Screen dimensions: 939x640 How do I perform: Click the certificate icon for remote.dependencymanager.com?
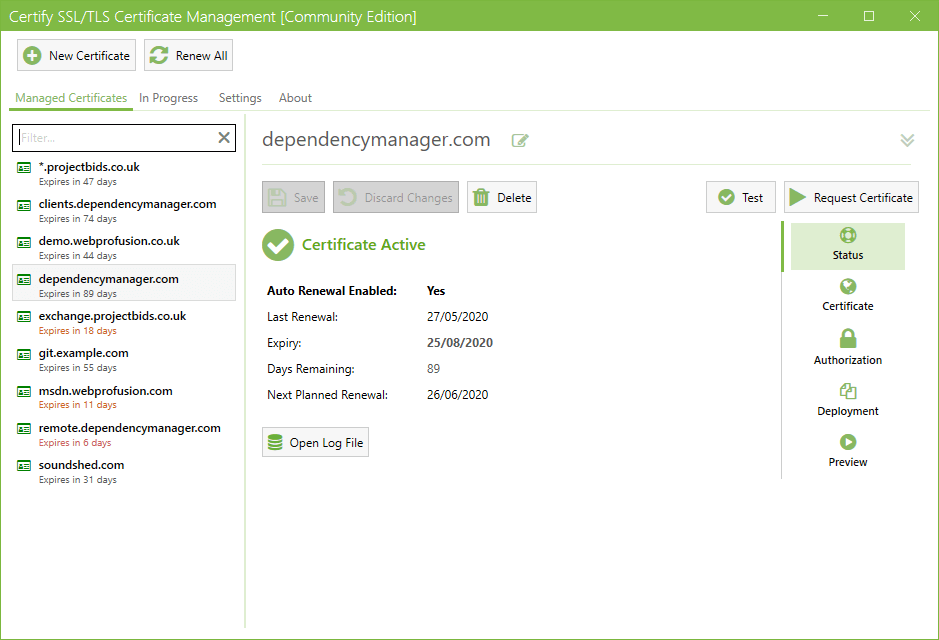[x=24, y=429]
